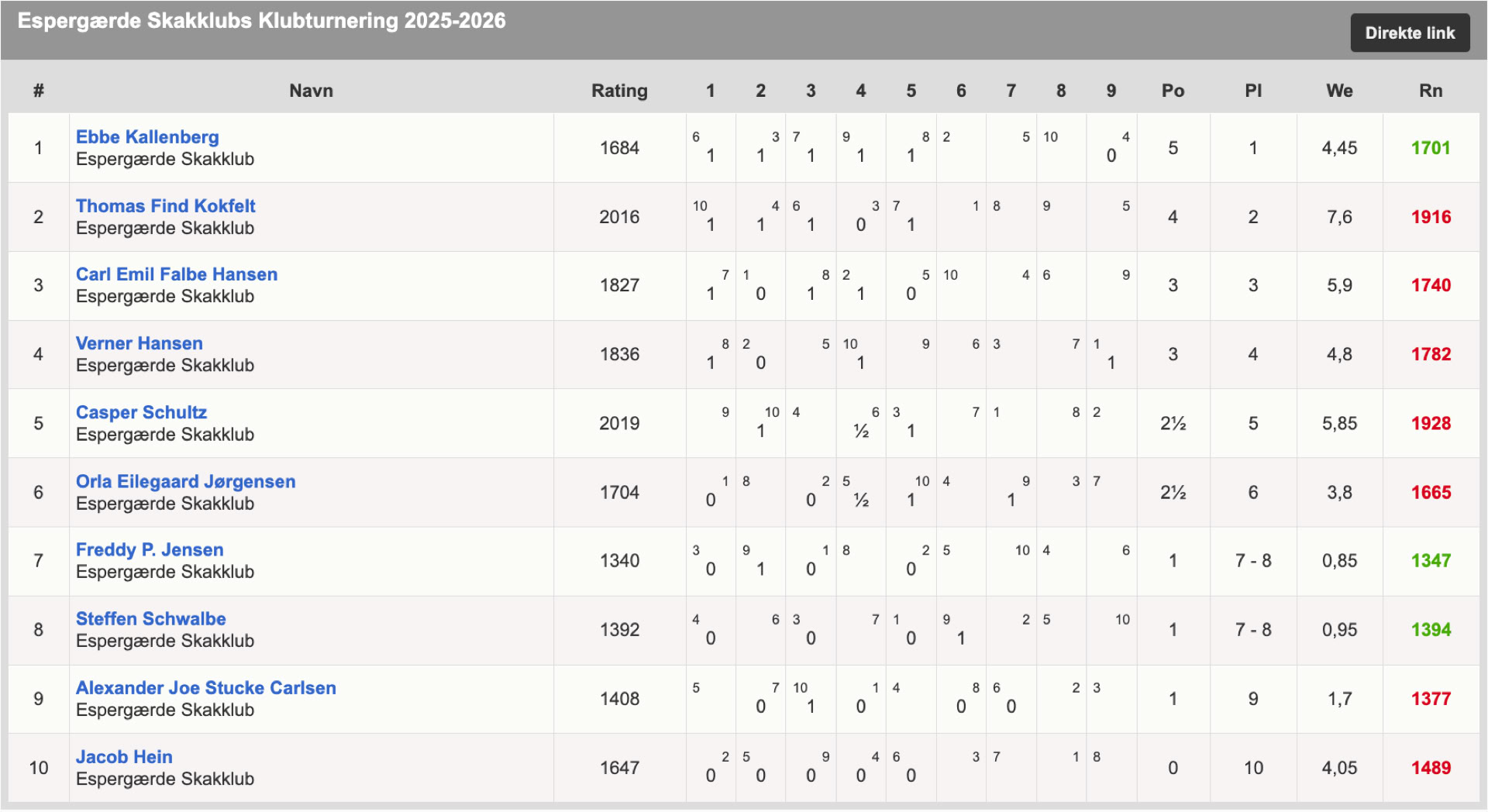Viewport: 1488px width, 812px height.
Task: Open Casper Schultz's player link
Action: pos(141,412)
